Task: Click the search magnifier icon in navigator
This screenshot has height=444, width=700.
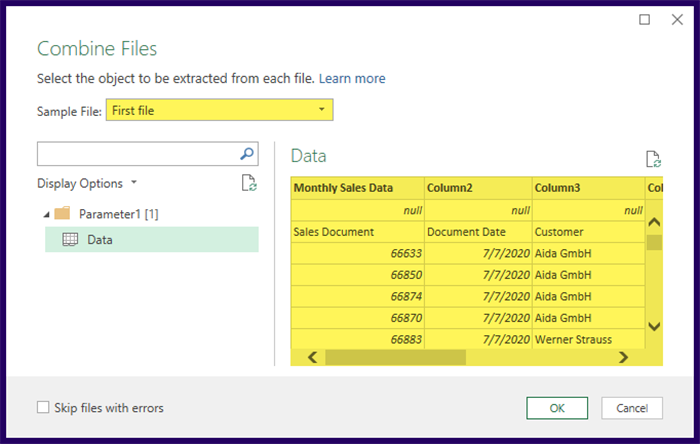Action: click(248, 154)
